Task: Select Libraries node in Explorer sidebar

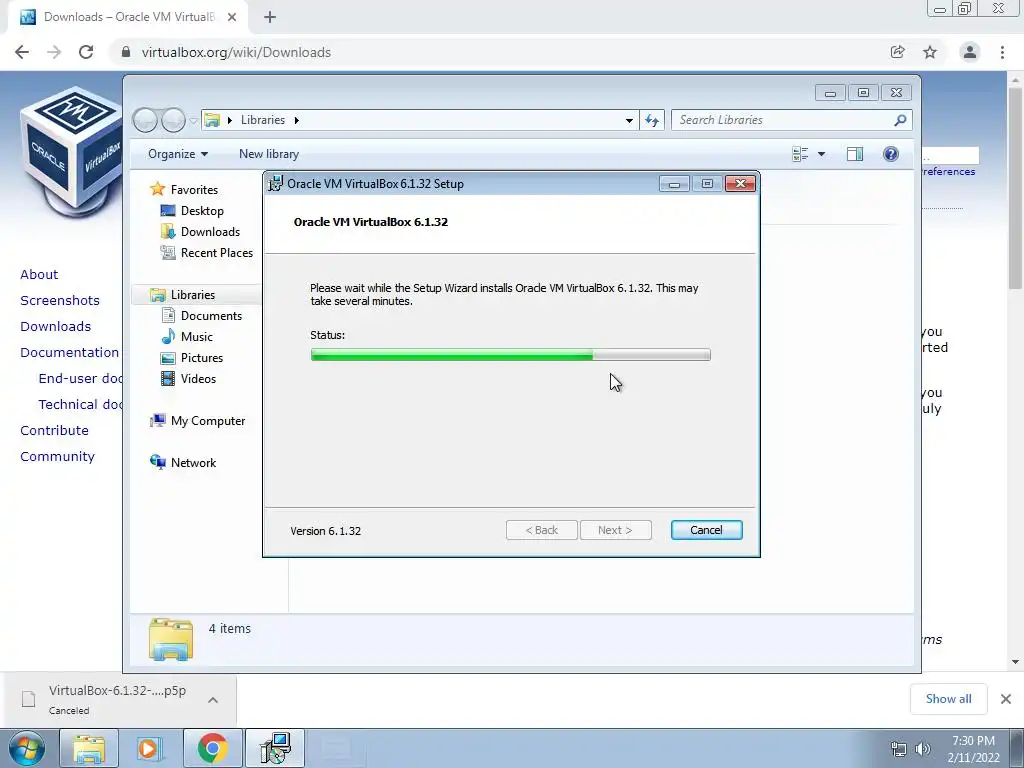Action: tap(193, 295)
